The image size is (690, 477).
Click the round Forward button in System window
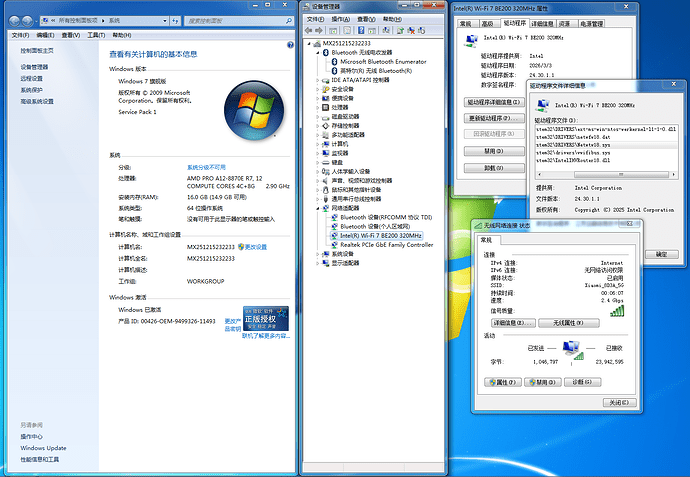click(x=27, y=21)
